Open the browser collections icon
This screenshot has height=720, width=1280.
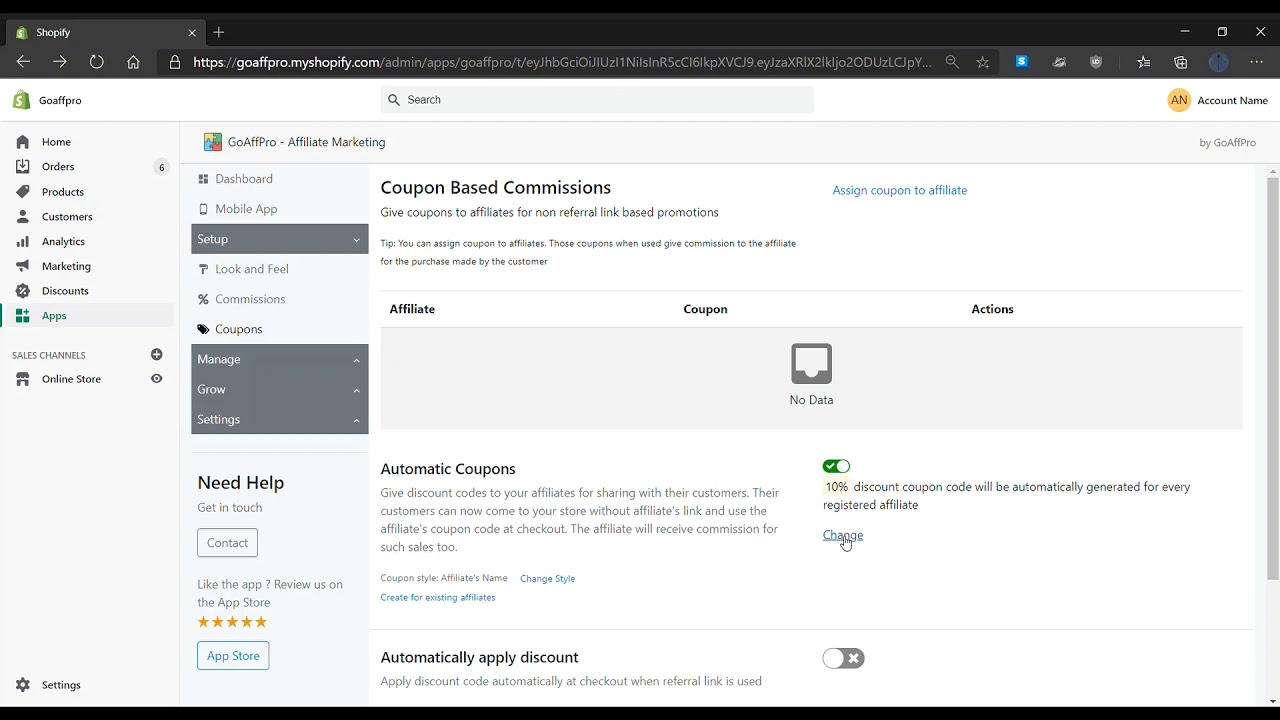coord(1181,62)
